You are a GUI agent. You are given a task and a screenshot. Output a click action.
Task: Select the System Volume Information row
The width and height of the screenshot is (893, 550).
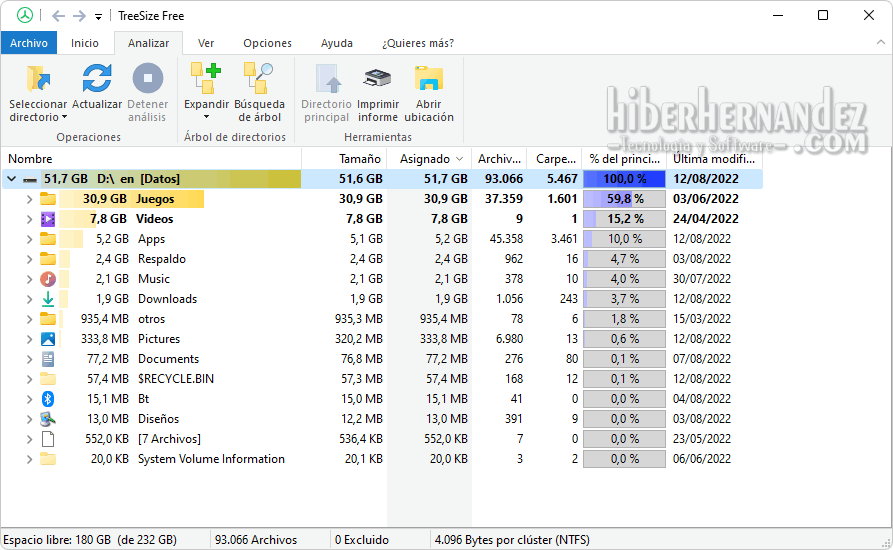382,459
